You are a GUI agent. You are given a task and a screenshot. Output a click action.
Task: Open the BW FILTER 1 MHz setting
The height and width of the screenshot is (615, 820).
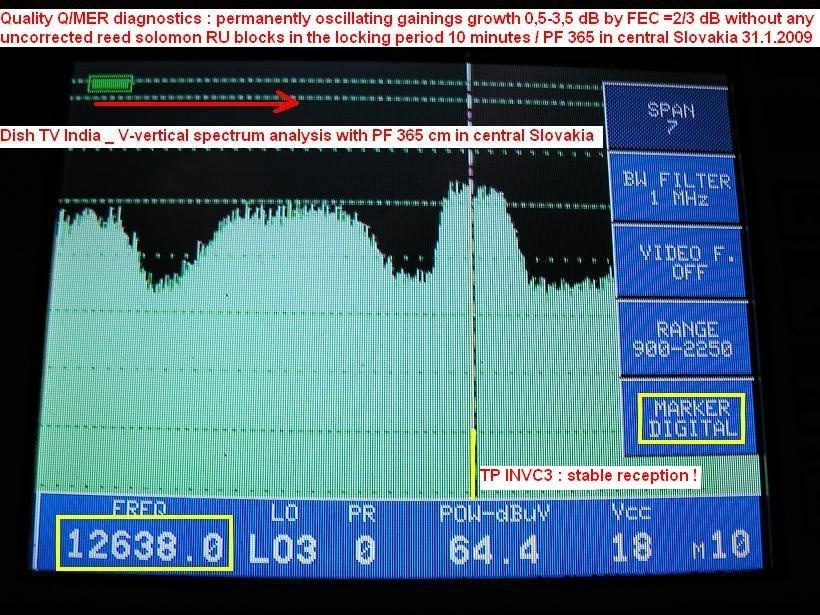pyautogui.click(x=677, y=188)
